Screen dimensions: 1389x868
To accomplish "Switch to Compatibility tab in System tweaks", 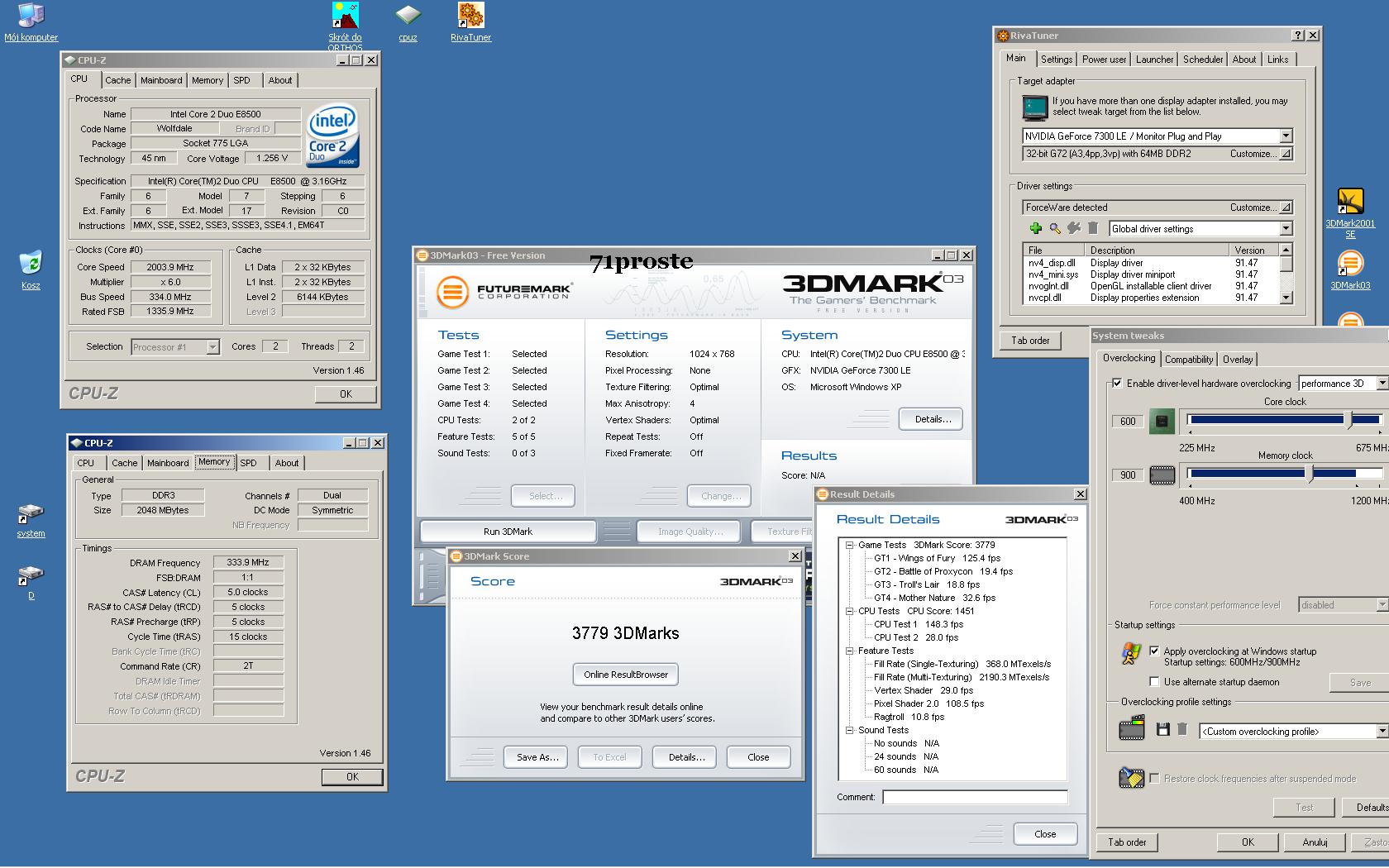I will (x=1189, y=360).
